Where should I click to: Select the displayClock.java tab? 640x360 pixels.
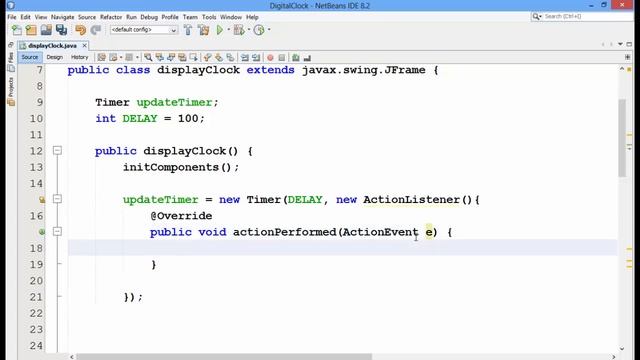(x=52, y=46)
